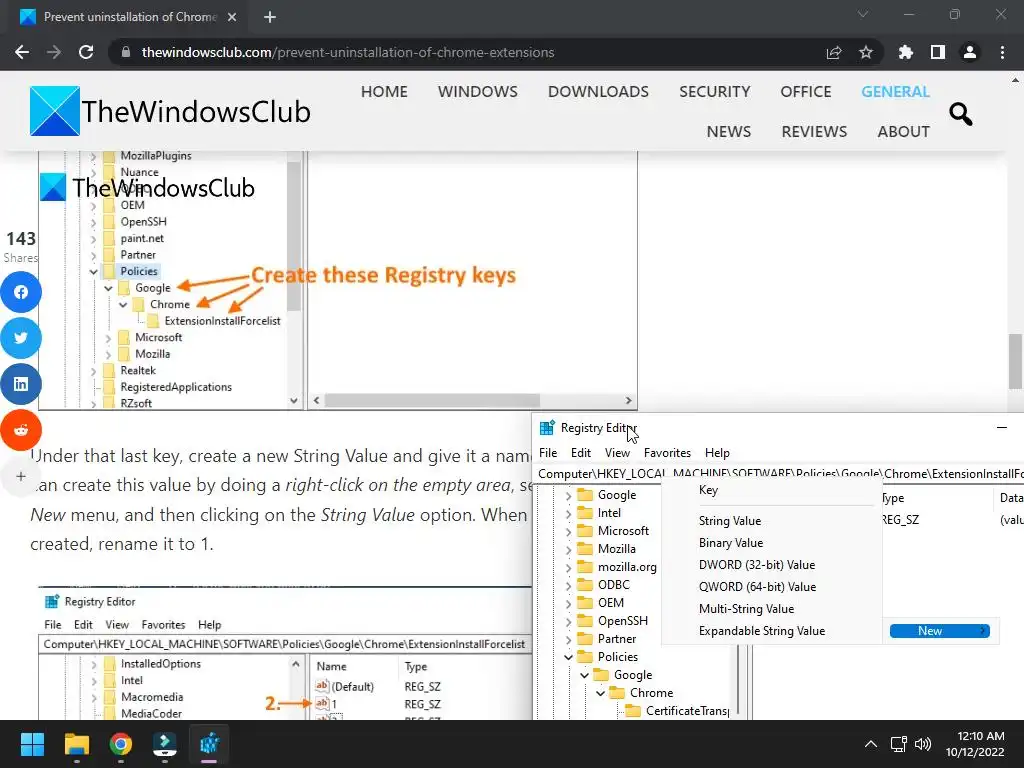The width and height of the screenshot is (1024, 768).
Task: Click the site search magnifier icon
Action: click(961, 114)
